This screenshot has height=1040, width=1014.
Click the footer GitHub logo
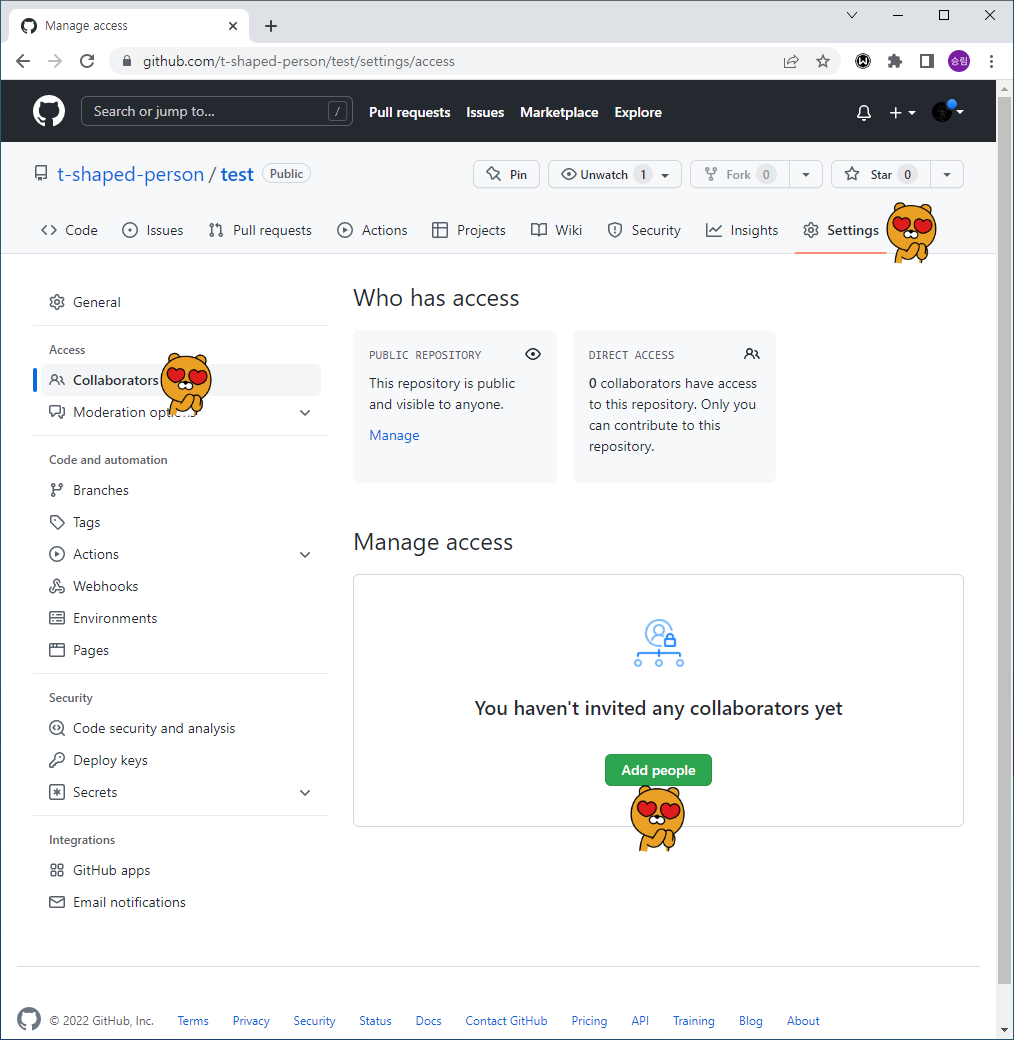coord(29,1019)
